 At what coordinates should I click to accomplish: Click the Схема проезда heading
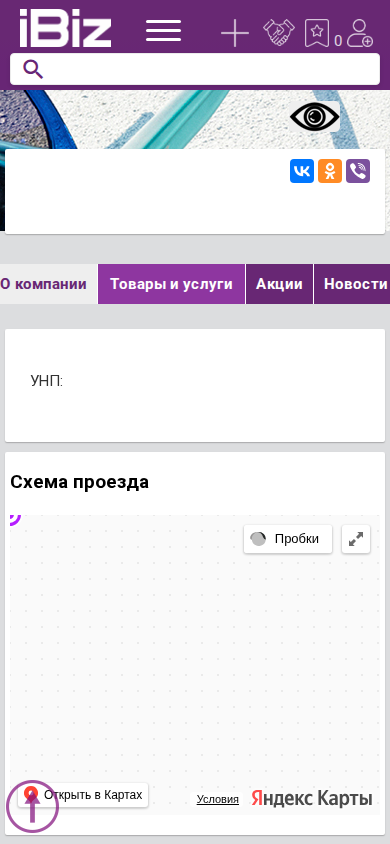click(80, 482)
